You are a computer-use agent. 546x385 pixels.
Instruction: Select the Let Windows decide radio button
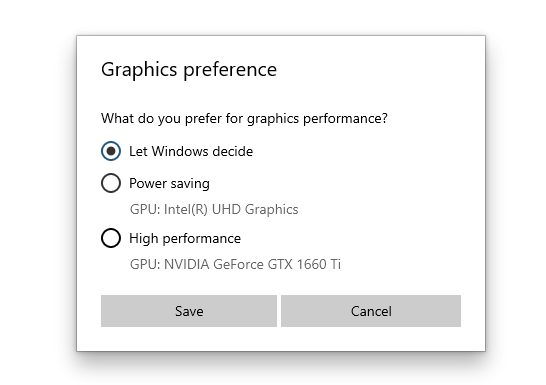111,151
